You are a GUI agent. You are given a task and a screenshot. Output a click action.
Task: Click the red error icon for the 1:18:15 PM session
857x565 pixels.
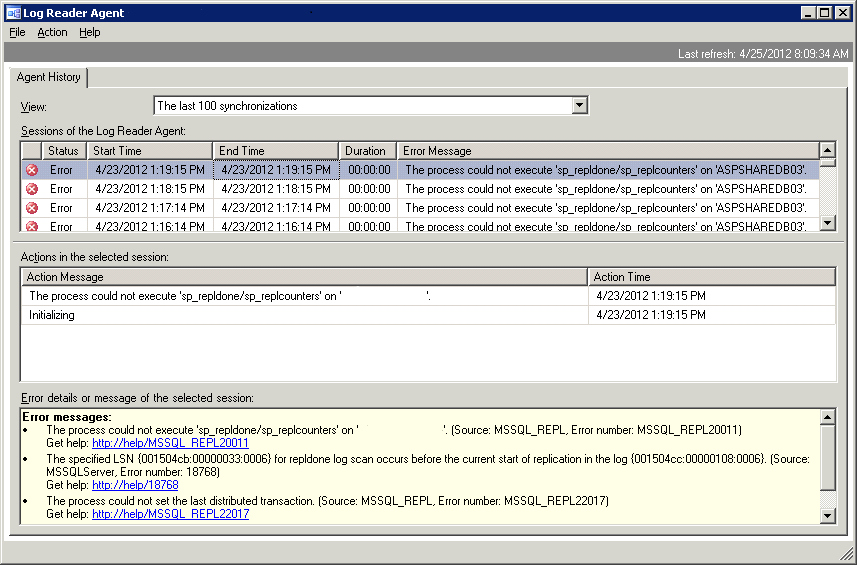pyautogui.click(x=32, y=189)
